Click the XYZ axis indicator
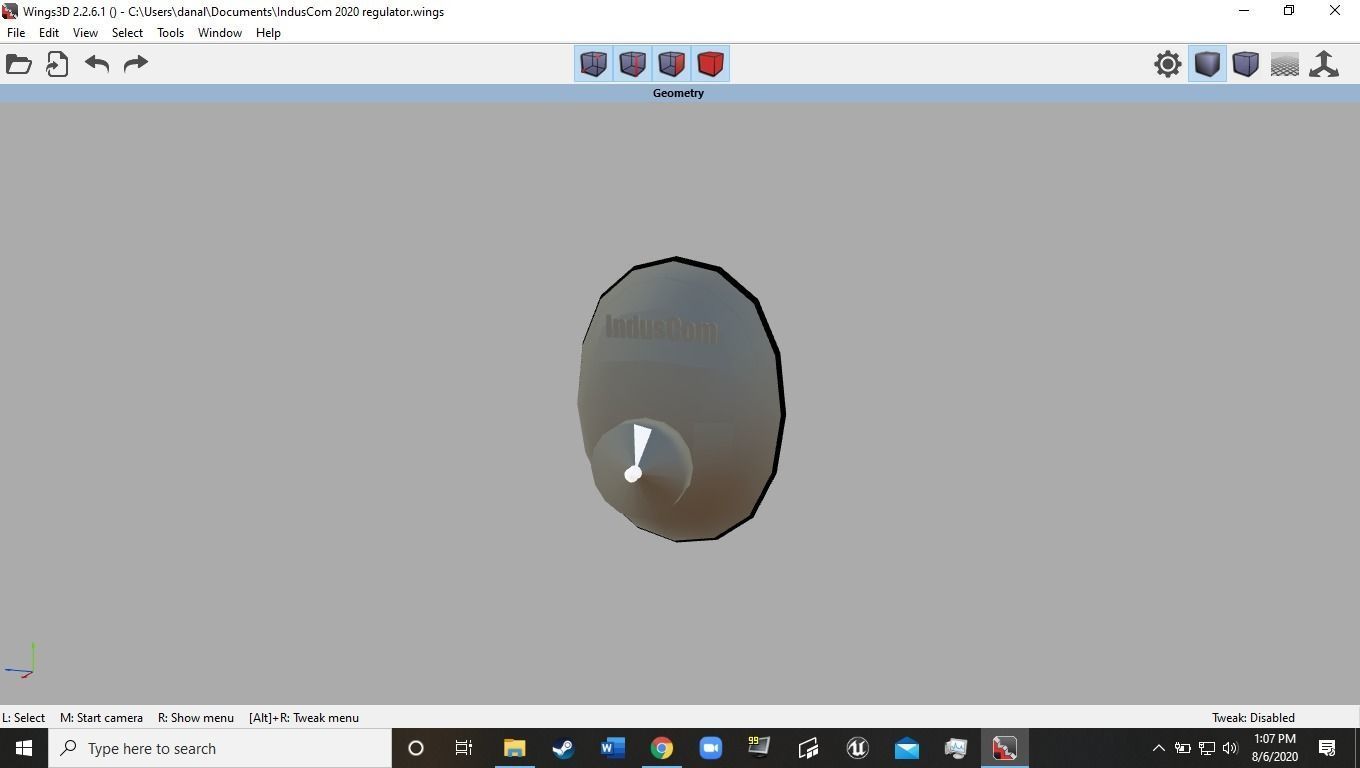Image resolution: width=1360 pixels, height=768 pixels. pos(21,661)
